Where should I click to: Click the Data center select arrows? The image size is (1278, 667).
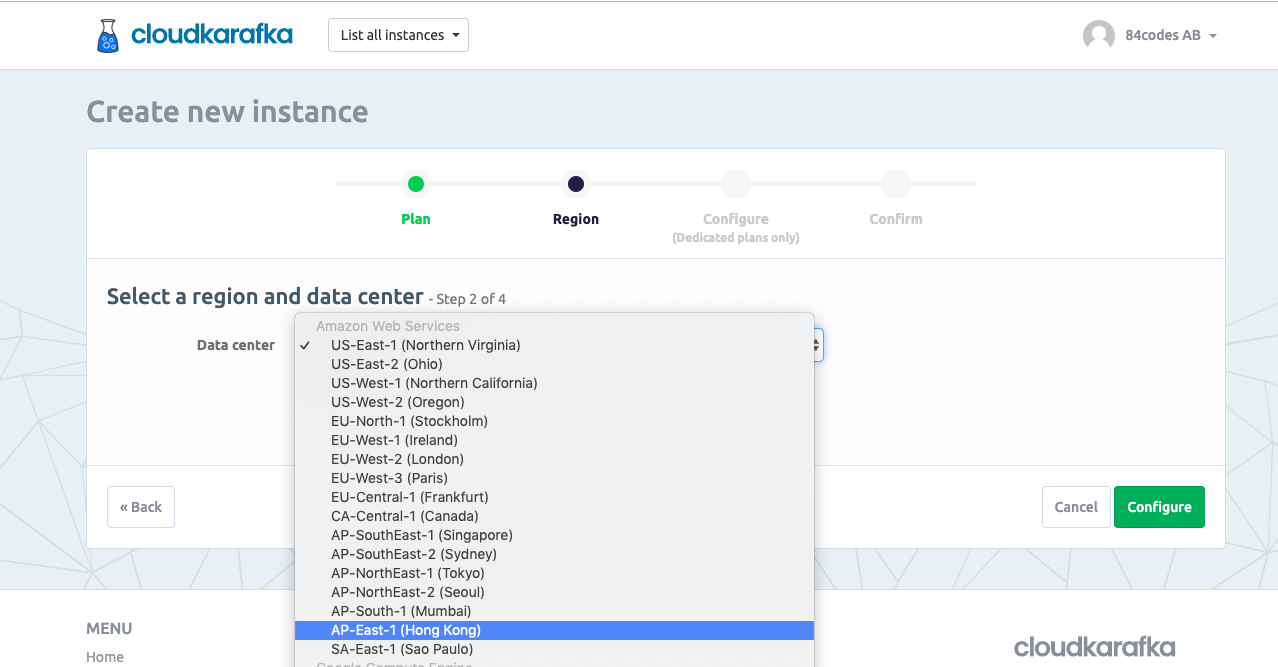pyautogui.click(x=817, y=345)
